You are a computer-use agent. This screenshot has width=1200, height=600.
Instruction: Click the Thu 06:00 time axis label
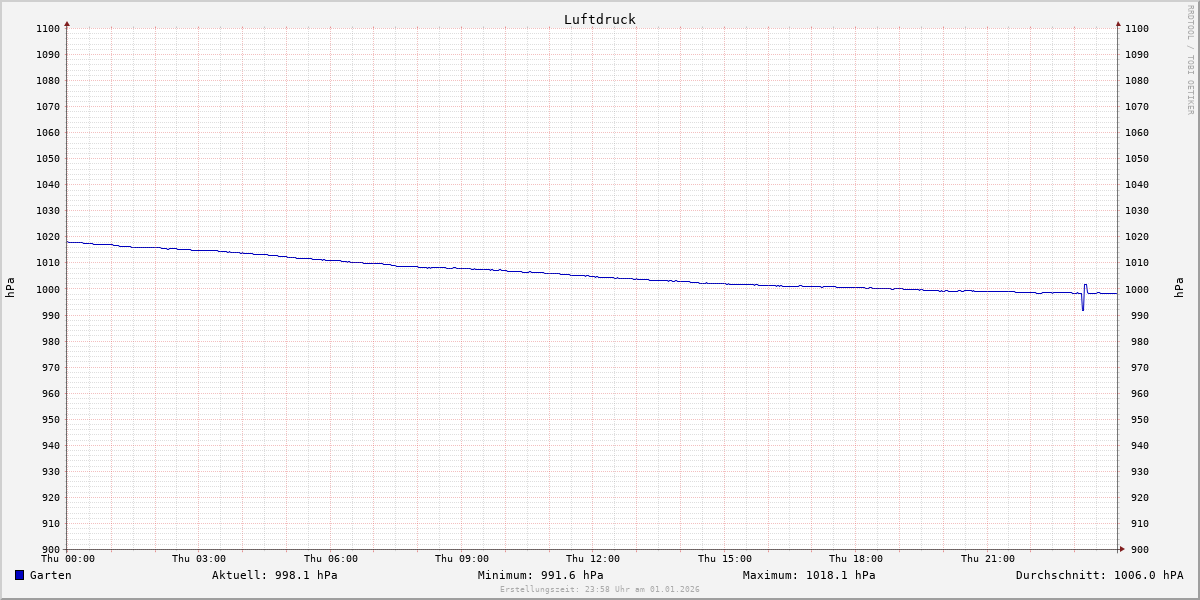tap(331, 559)
